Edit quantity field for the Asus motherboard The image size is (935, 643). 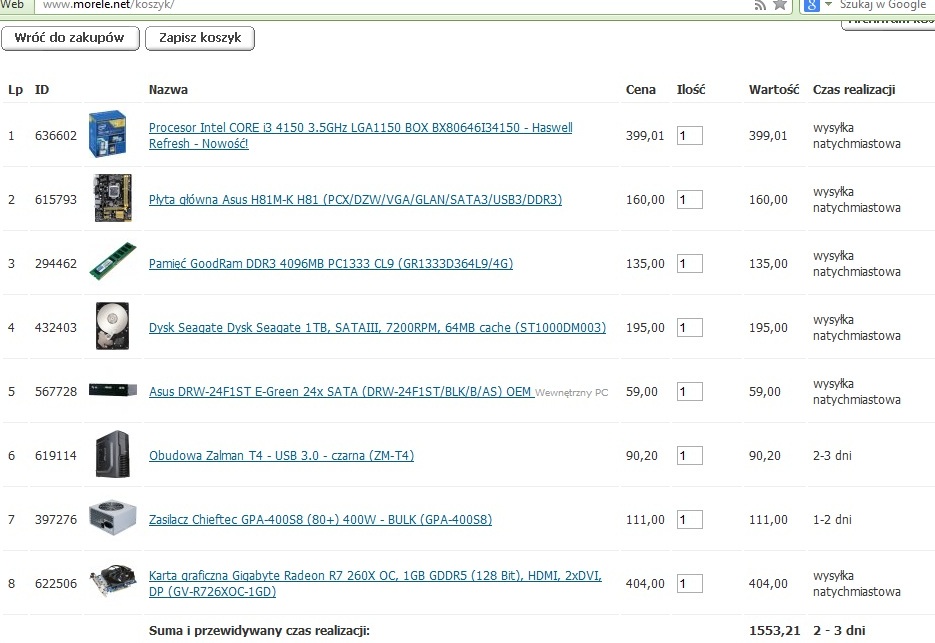pyautogui.click(x=689, y=199)
